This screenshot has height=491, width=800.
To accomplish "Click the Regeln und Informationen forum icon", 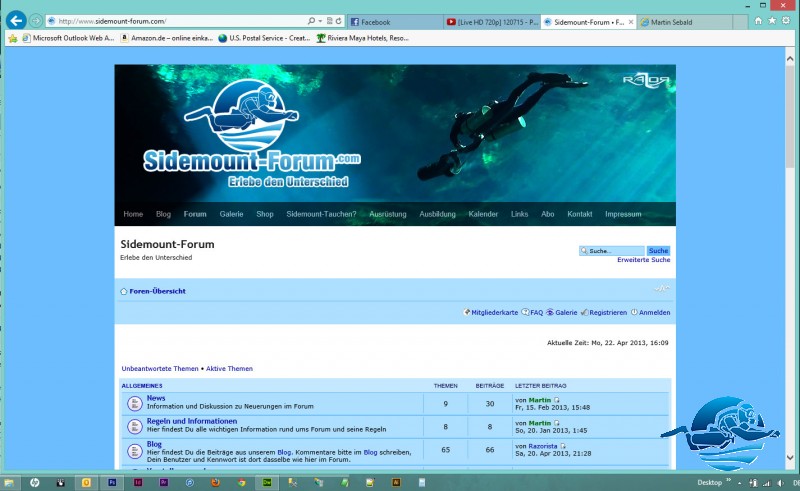I will pos(135,427).
